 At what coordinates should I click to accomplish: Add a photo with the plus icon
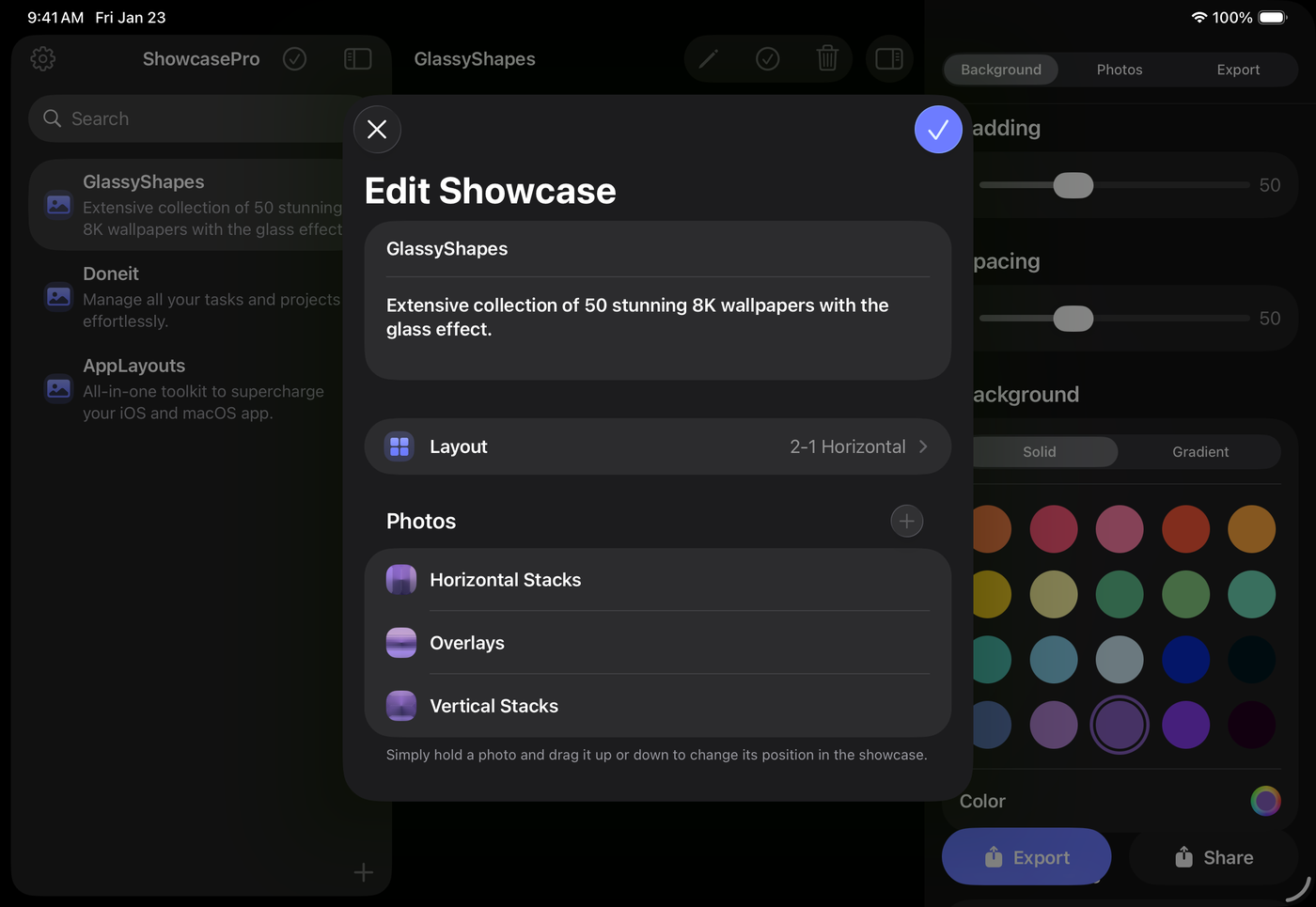(906, 522)
